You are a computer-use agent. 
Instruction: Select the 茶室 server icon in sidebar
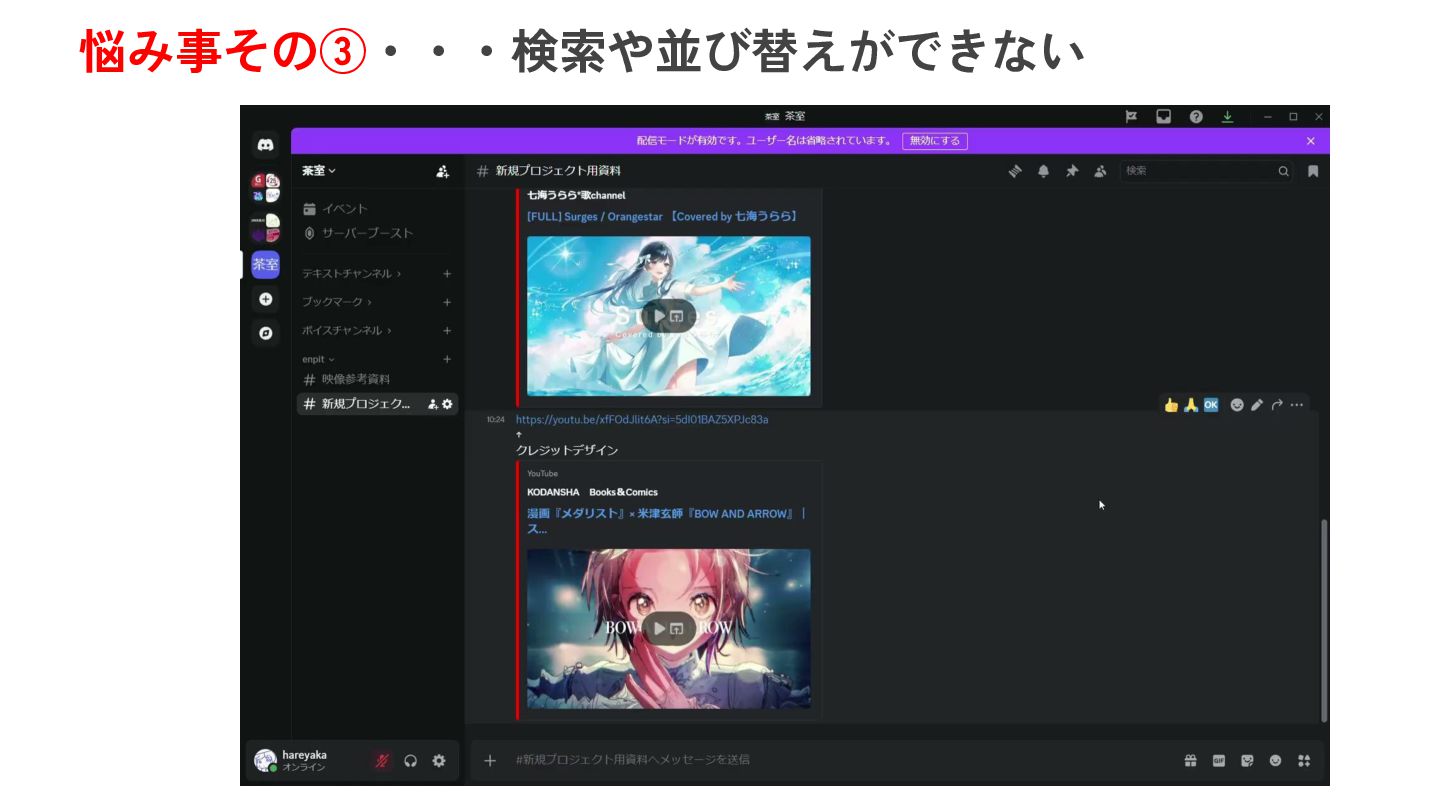(x=265, y=264)
